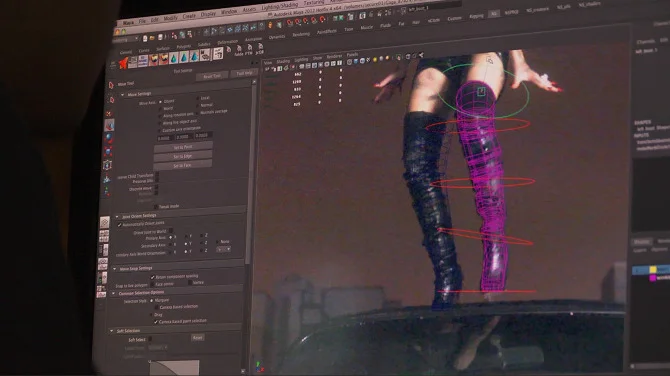
Task: Enable Automatically Orient Joints checkbox
Action: pos(120,224)
